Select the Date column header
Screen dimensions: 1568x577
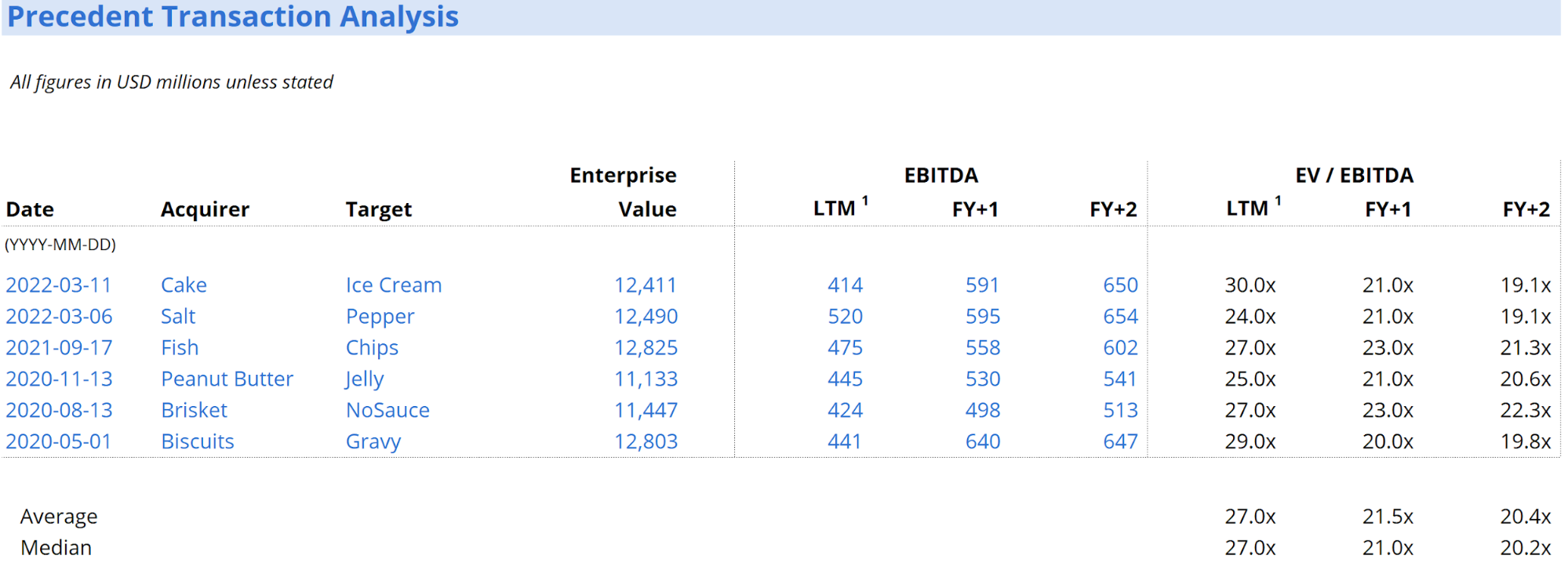pos(30,209)
